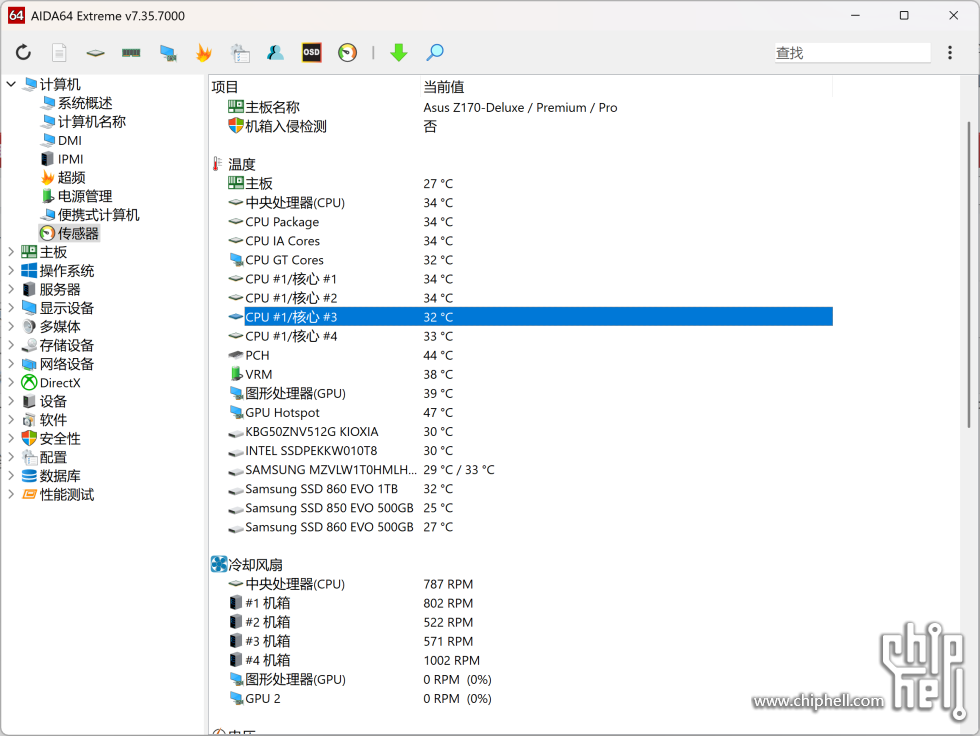Select the GPU 2 fan row
Screen dimensions: 980x736
[530, 699]
